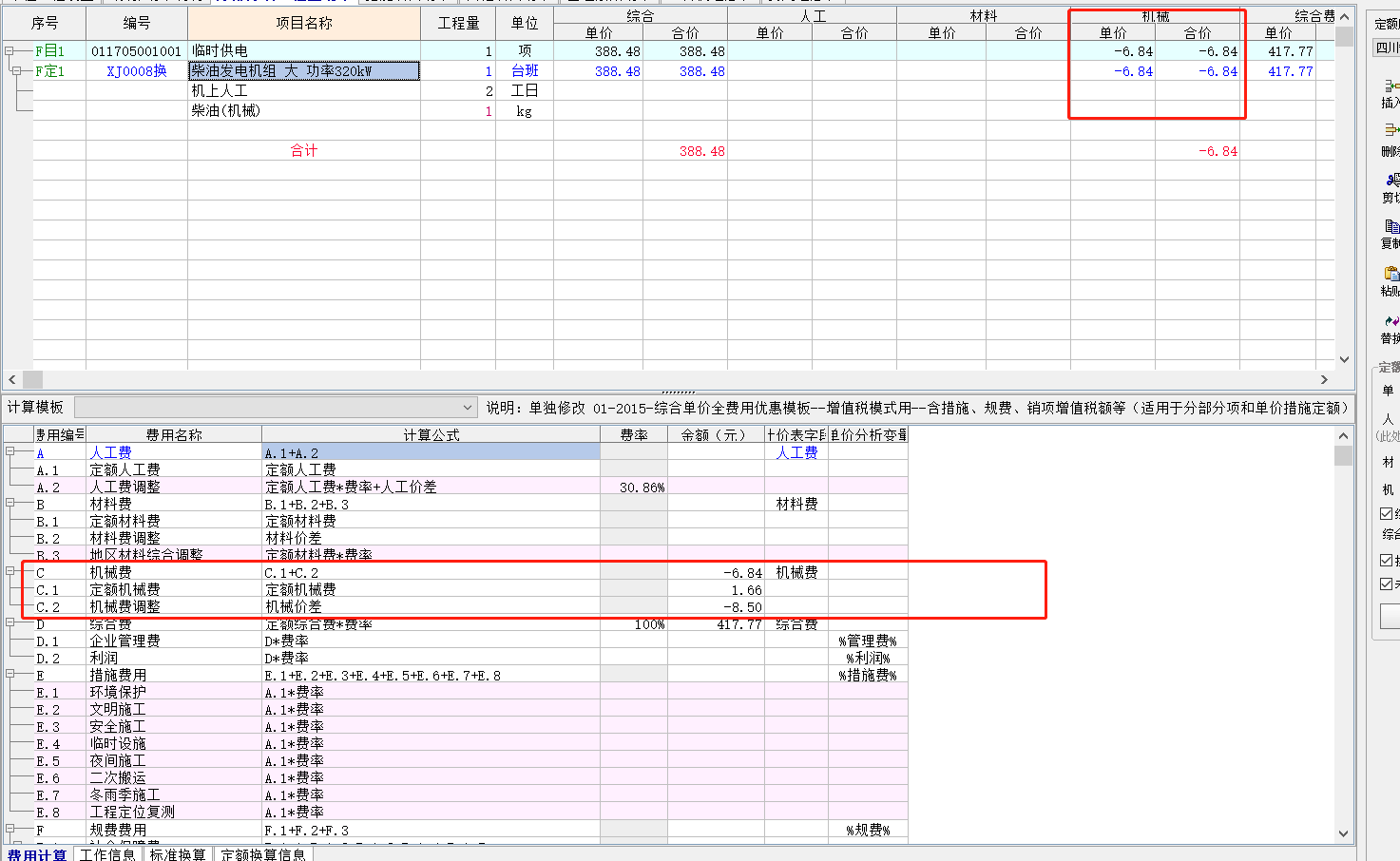Select the 机上人工 row
The width and height of the screenshot is (1400, 861).
click(304, 91)
